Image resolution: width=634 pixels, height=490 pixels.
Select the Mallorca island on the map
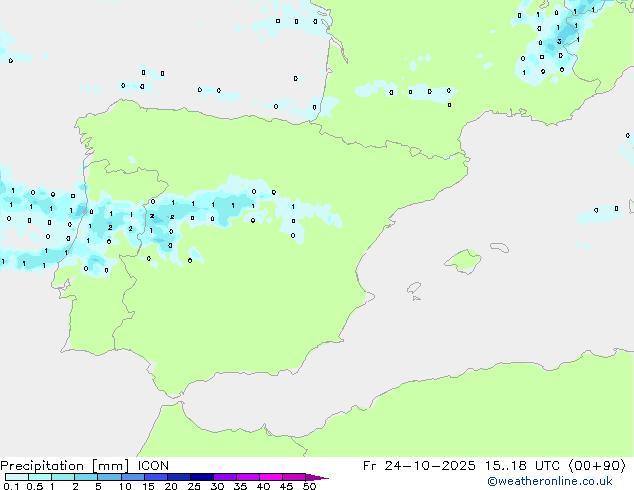(463, 262)
